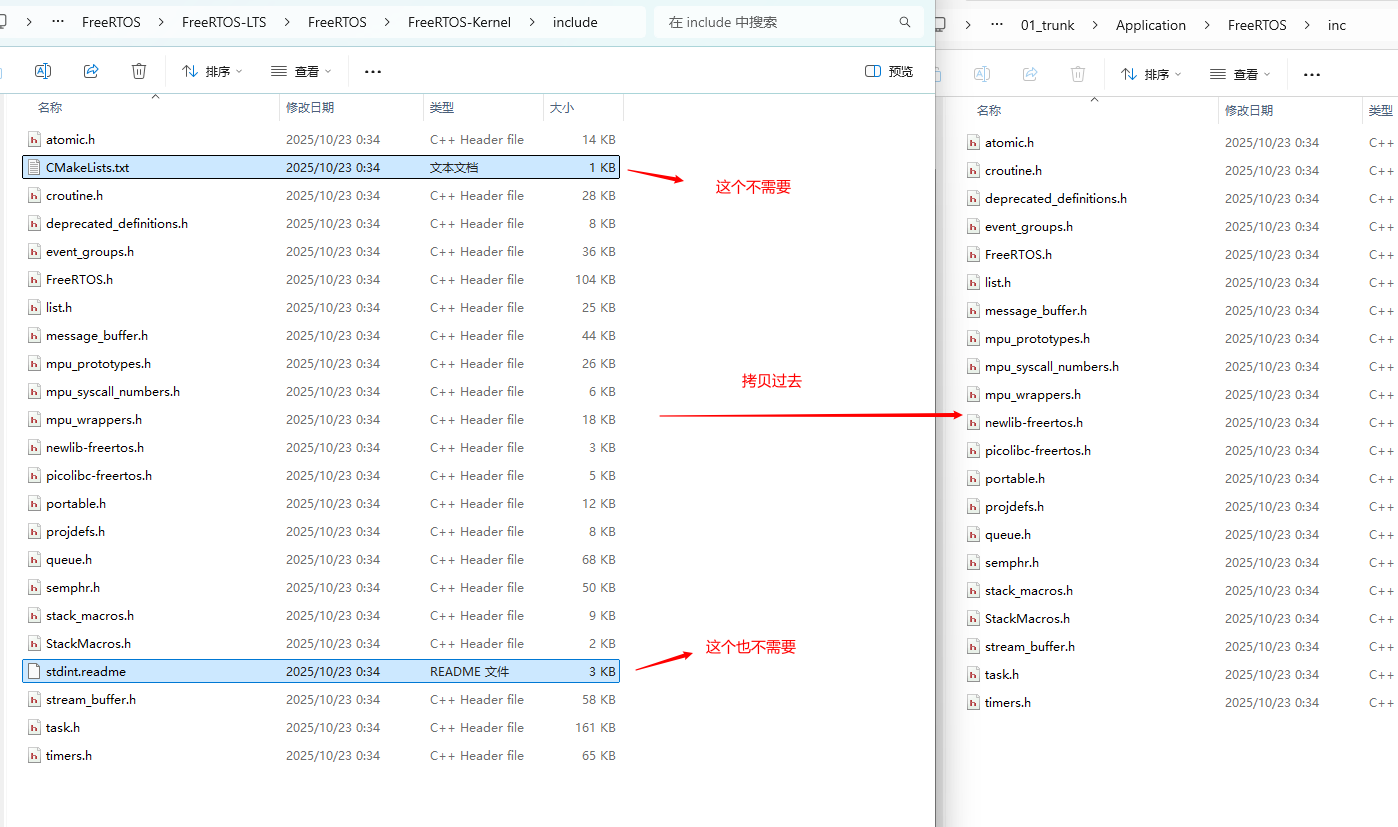
Task: Click the search magnifier icon in include search box
Action: [x=905, y=22]
